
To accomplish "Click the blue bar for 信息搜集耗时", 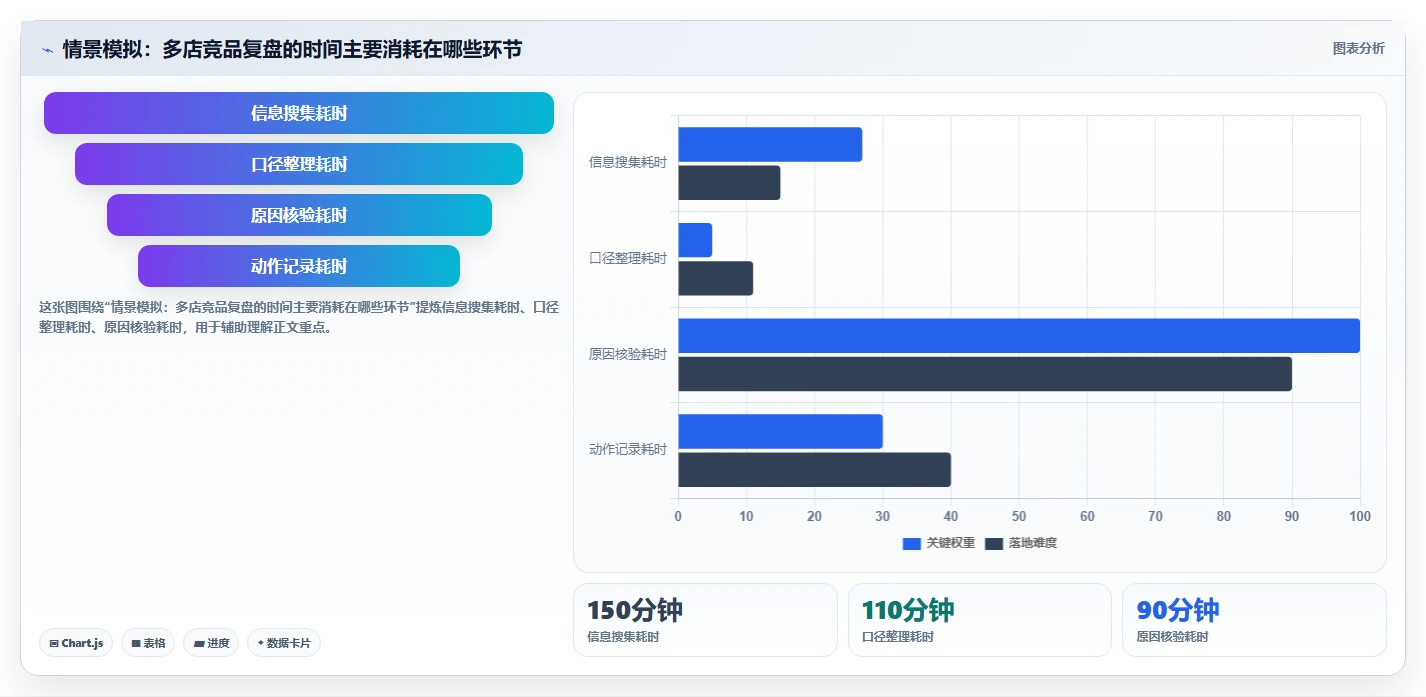I will tap(770, 144).
